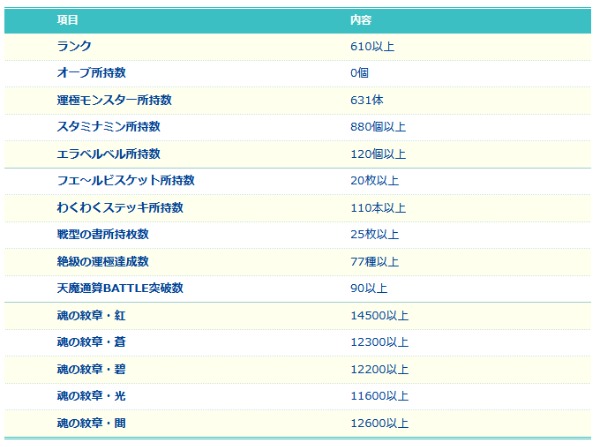Click the 631体 value
This screenshot has width=600, height=447.
pyautogui.click(x=367, y=100)
